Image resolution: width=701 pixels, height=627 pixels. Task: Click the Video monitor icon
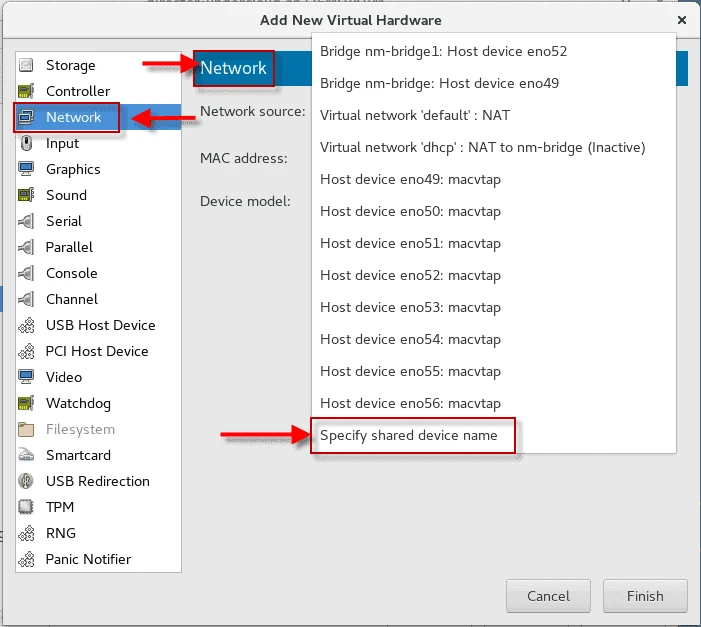pos(26,377)
